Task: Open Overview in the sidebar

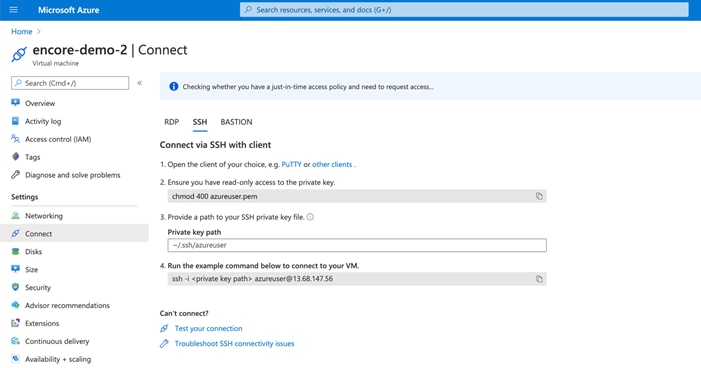Action: [x=40, y=103]
